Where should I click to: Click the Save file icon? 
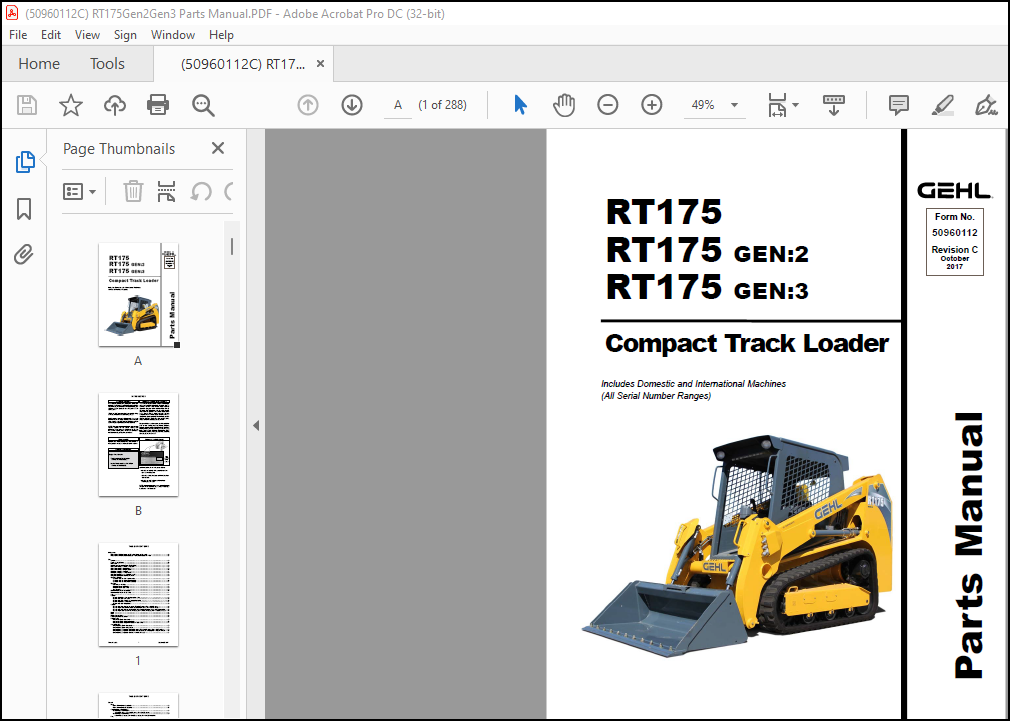tap(26, 105)
